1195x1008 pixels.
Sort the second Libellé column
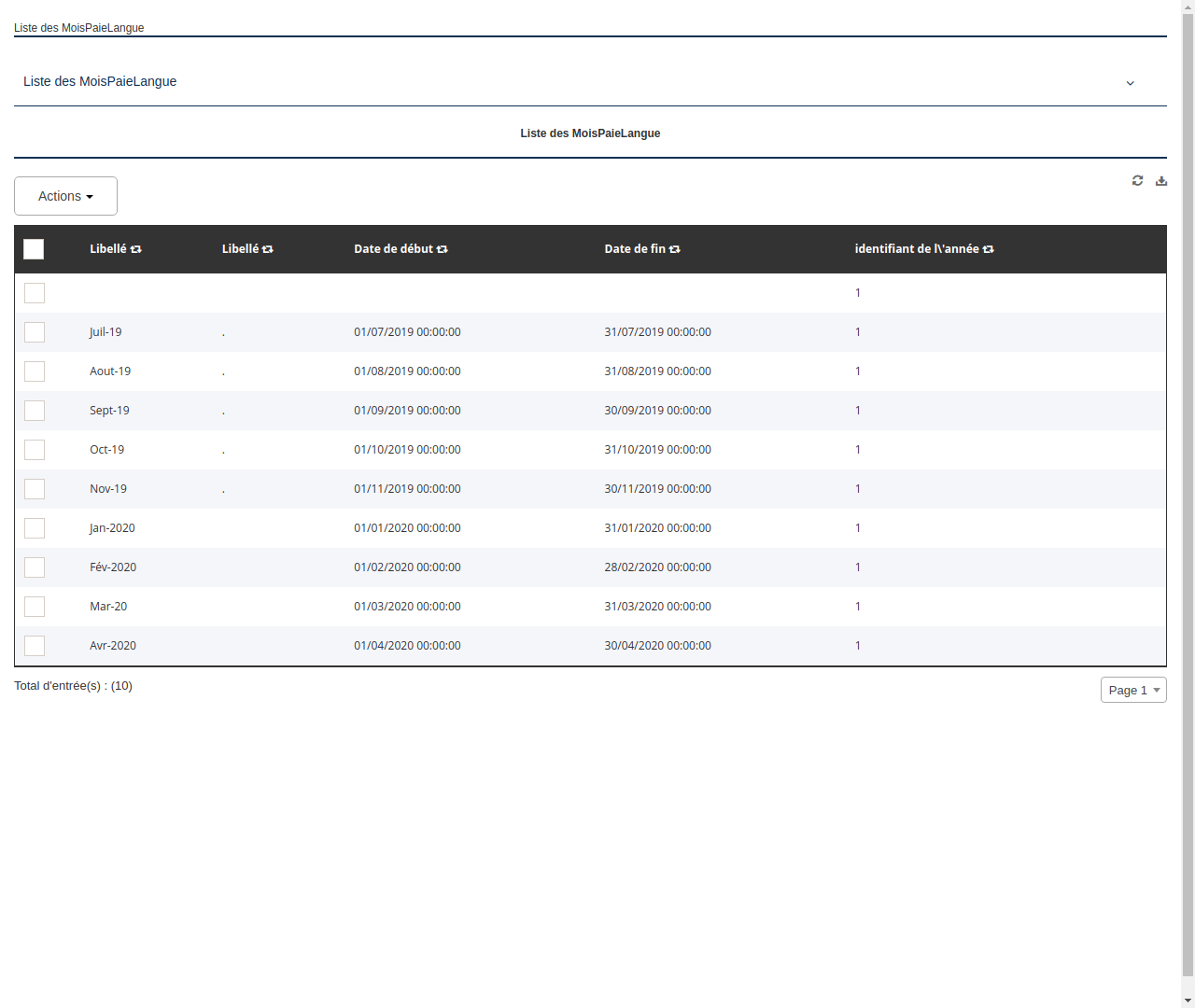(268, 249)
